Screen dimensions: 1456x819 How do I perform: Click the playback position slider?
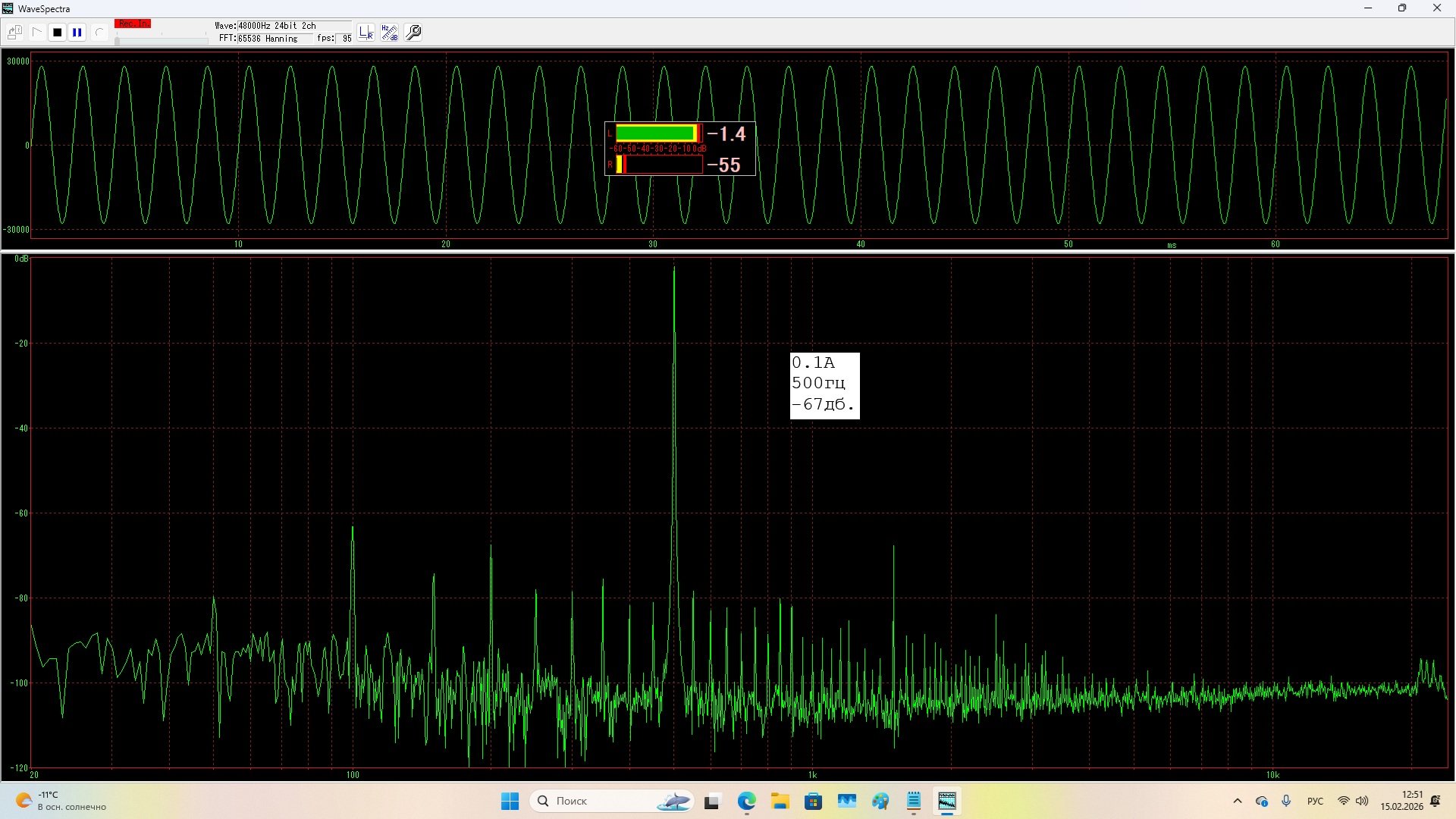[x=161, y=41]
